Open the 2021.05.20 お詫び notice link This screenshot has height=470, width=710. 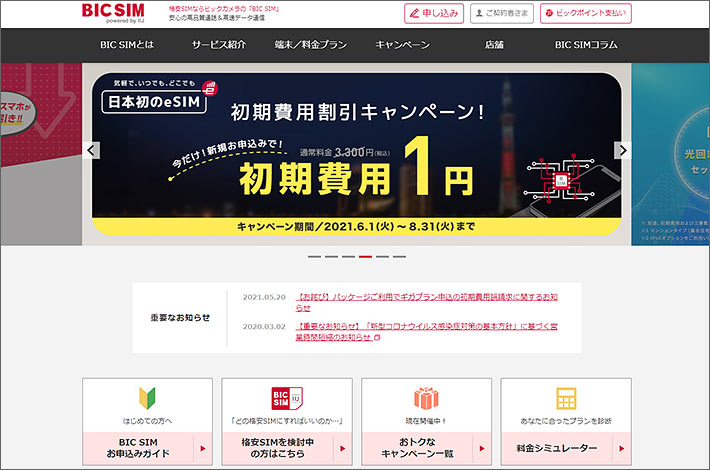tap(427, 302)
